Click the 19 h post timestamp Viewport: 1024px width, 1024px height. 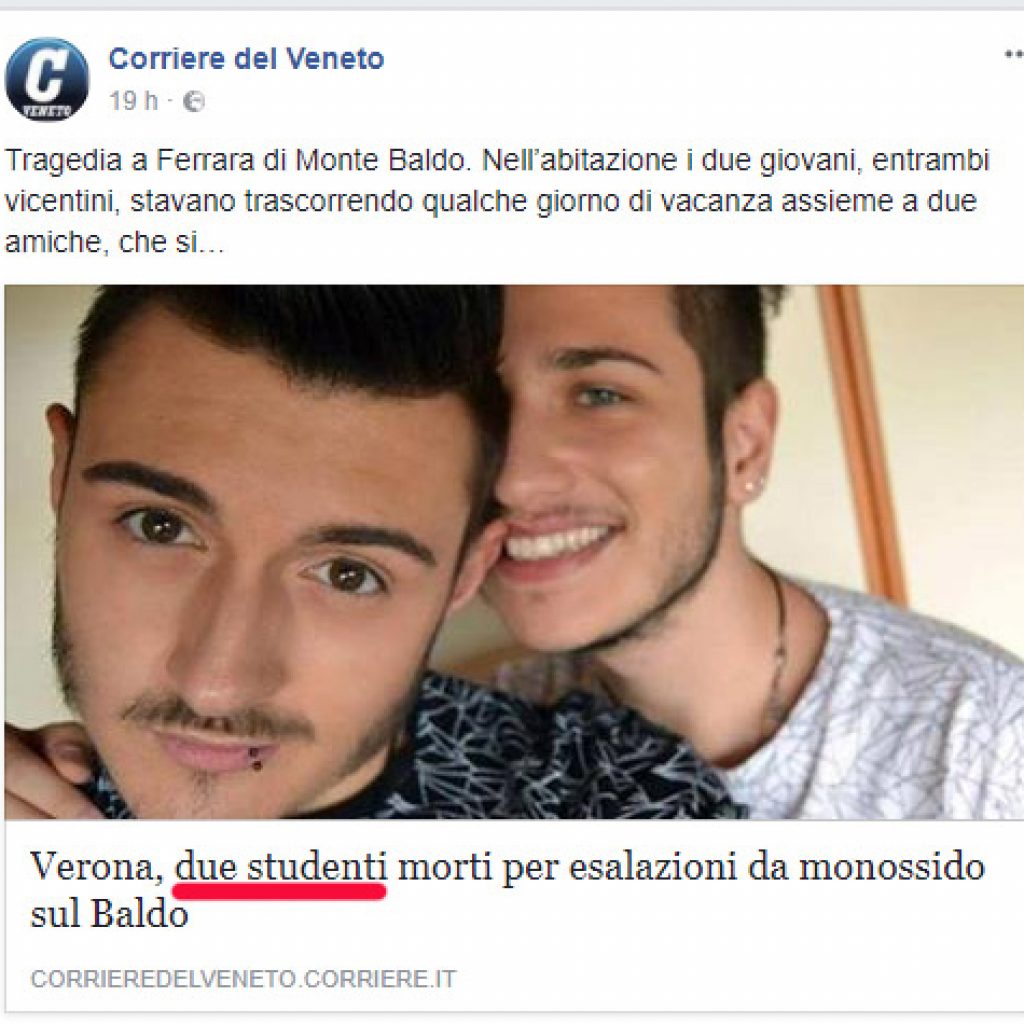click(133, 101)
